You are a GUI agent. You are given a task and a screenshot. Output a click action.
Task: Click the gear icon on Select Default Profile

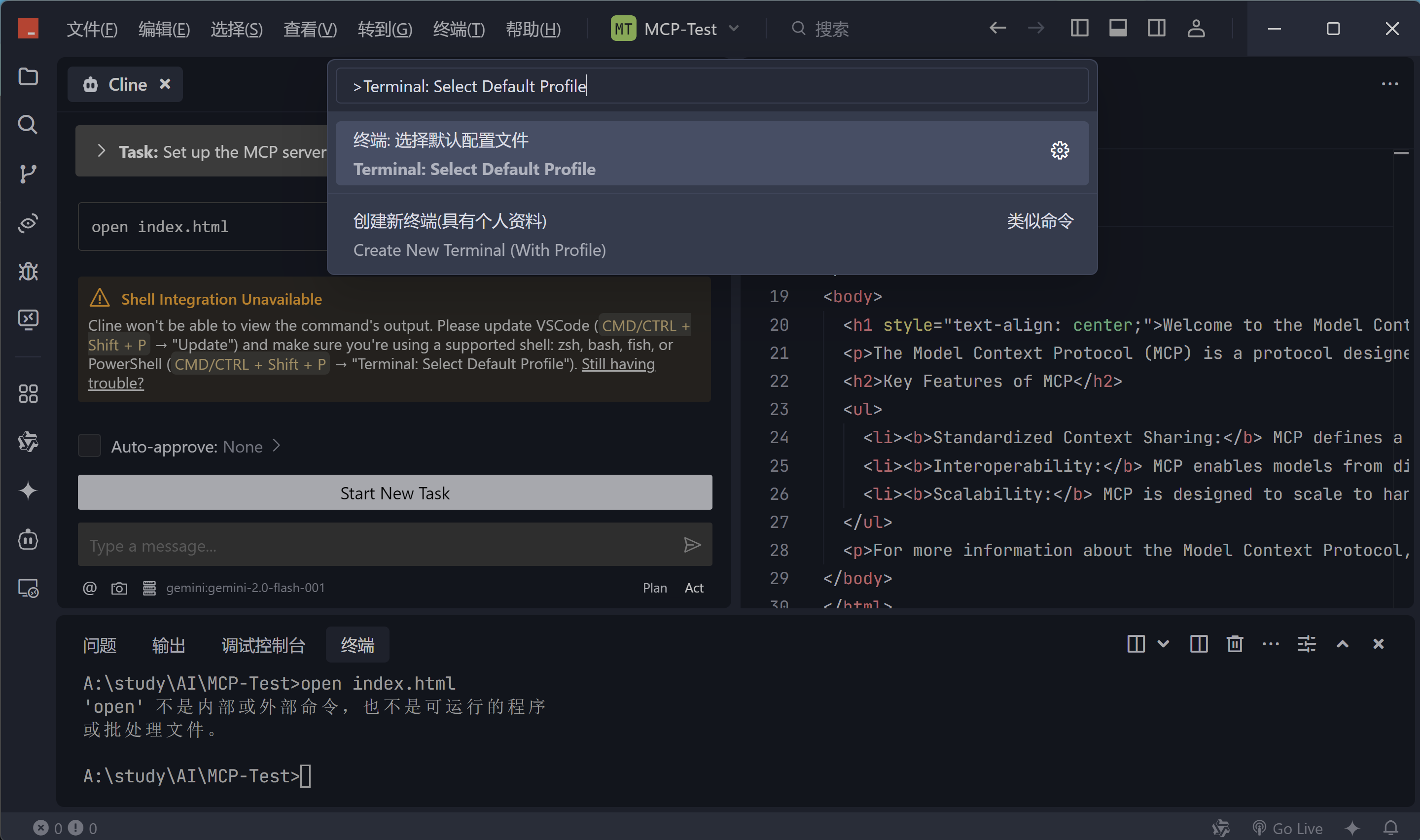point(1060,150)
